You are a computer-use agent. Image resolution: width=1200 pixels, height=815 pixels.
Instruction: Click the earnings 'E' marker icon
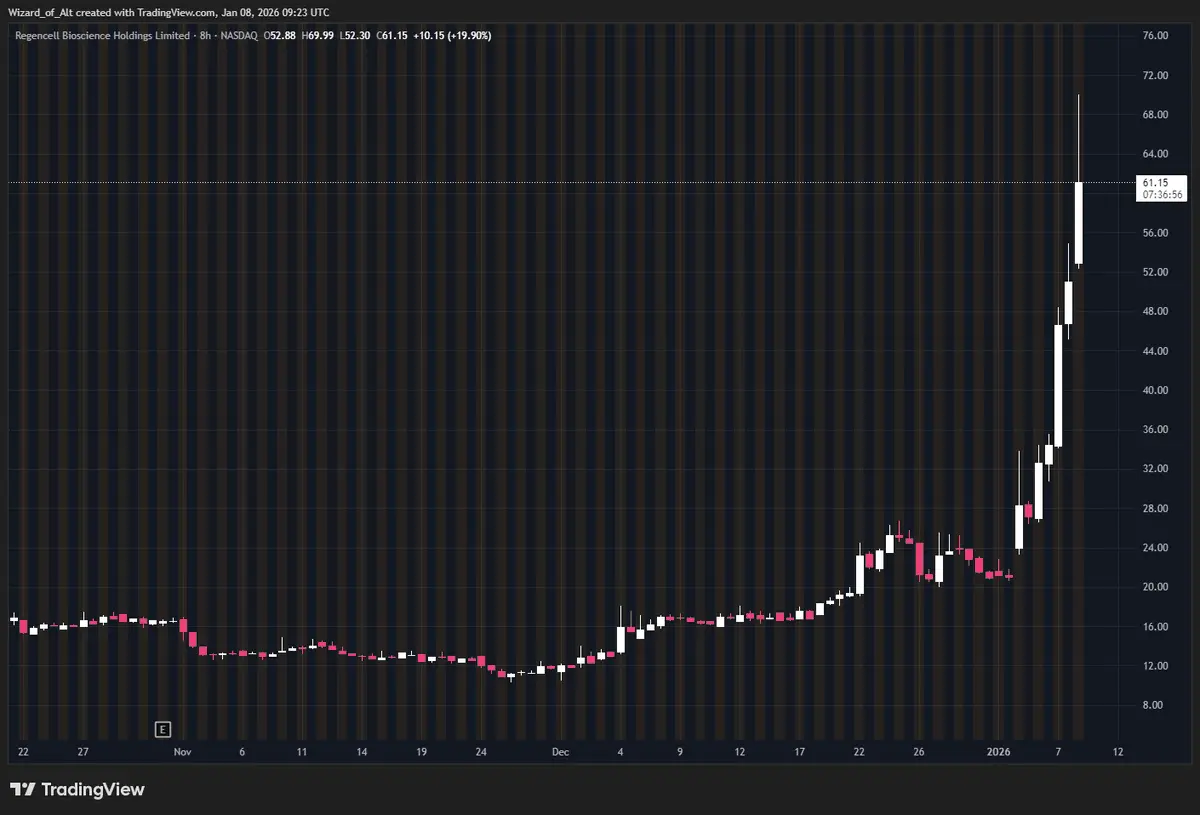(x=163, y=728)
